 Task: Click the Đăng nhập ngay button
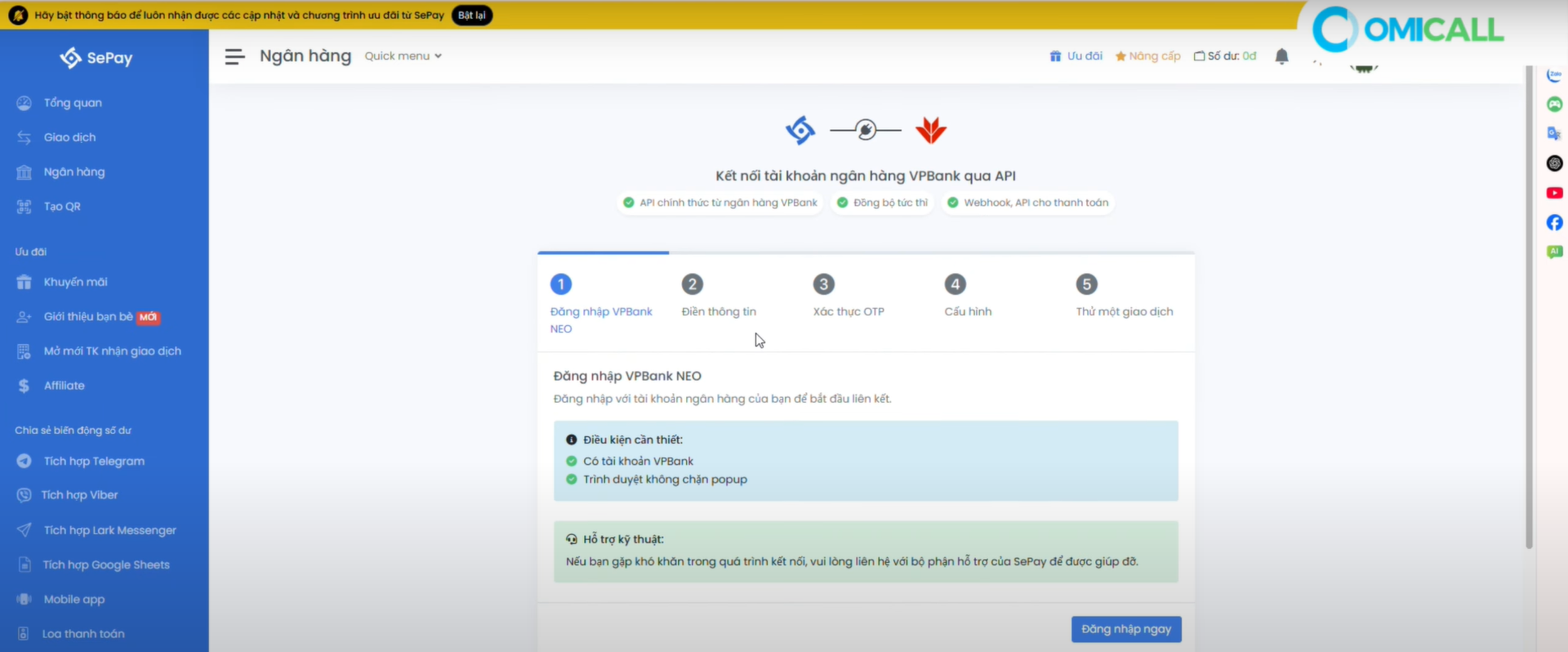click(1126, 629)
